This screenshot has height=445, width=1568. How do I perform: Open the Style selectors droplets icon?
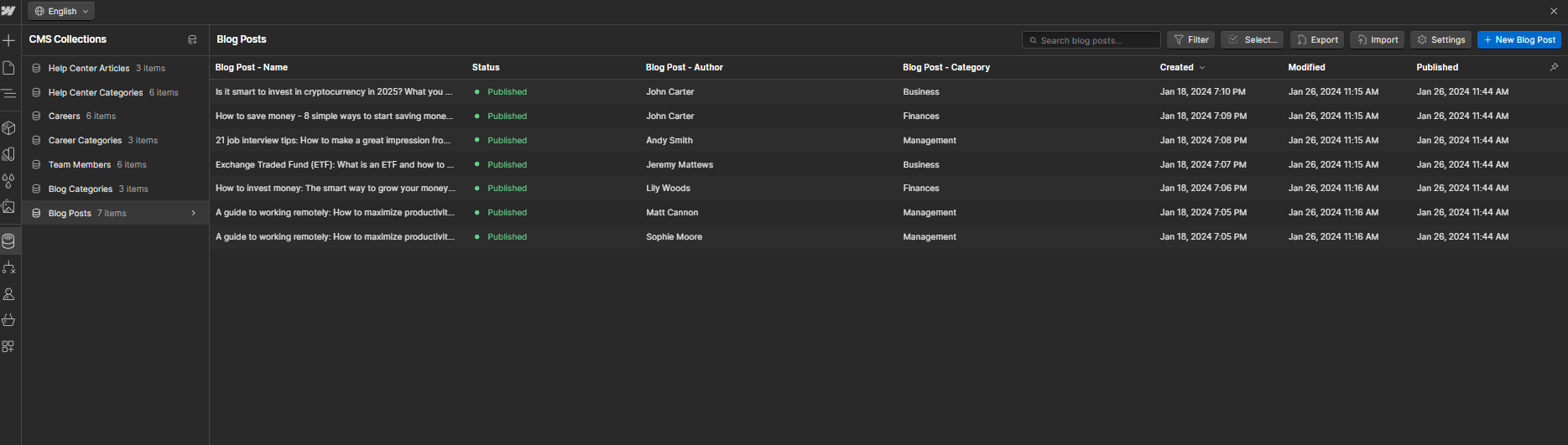click(8, 180)
